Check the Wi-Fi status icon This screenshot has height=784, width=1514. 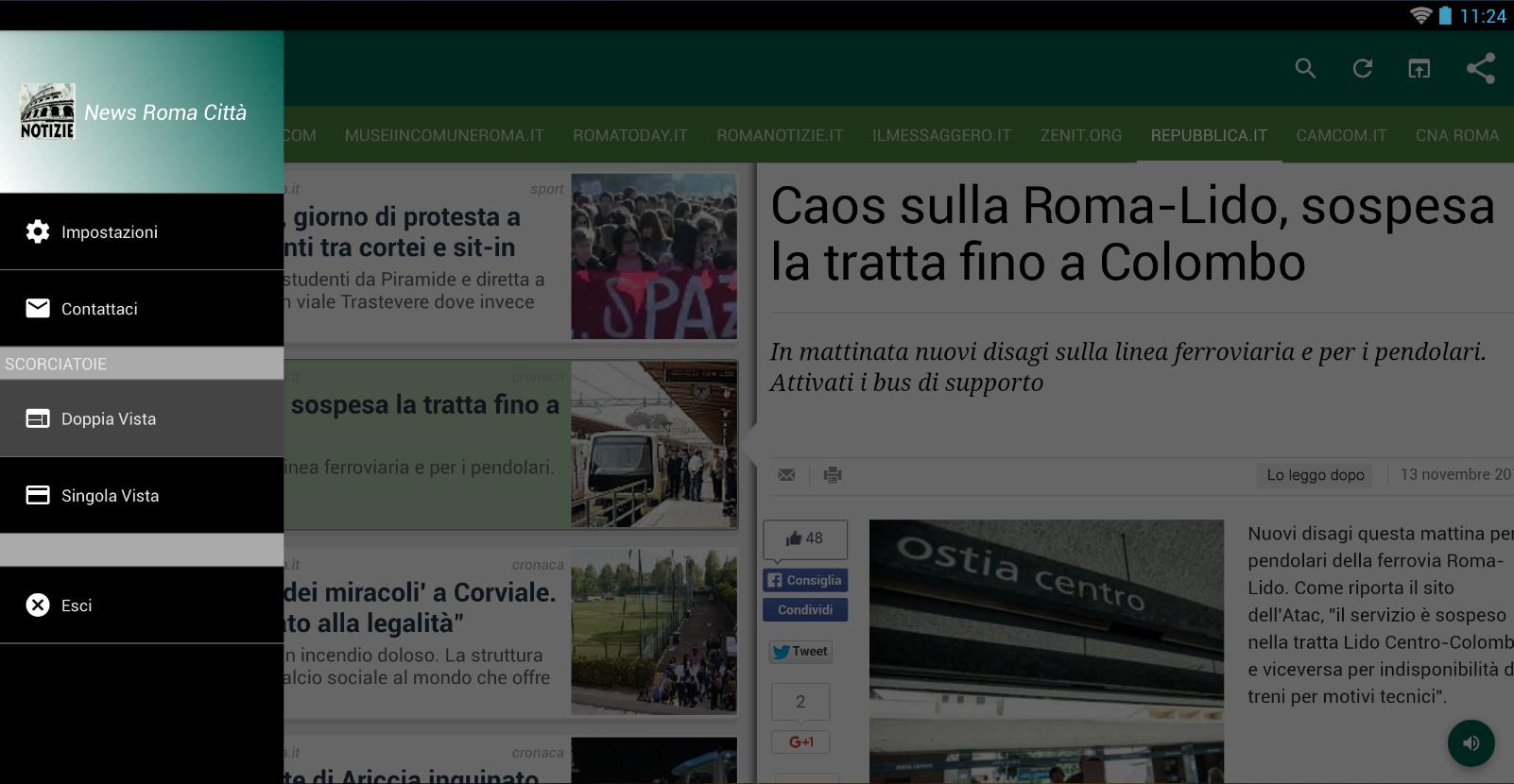(x=1420, y=15)
